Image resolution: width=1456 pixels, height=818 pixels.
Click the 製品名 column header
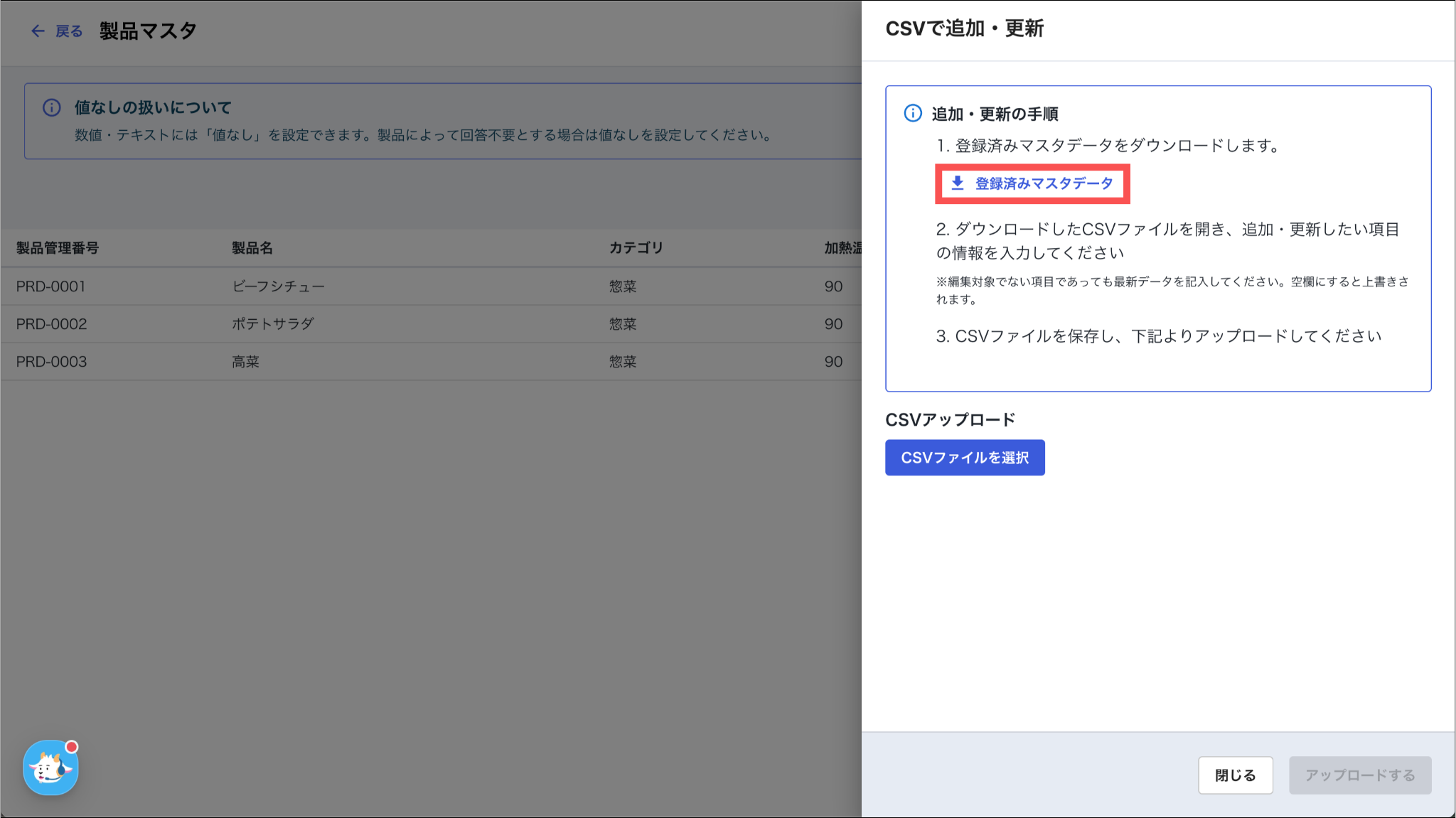click(252, 248)
